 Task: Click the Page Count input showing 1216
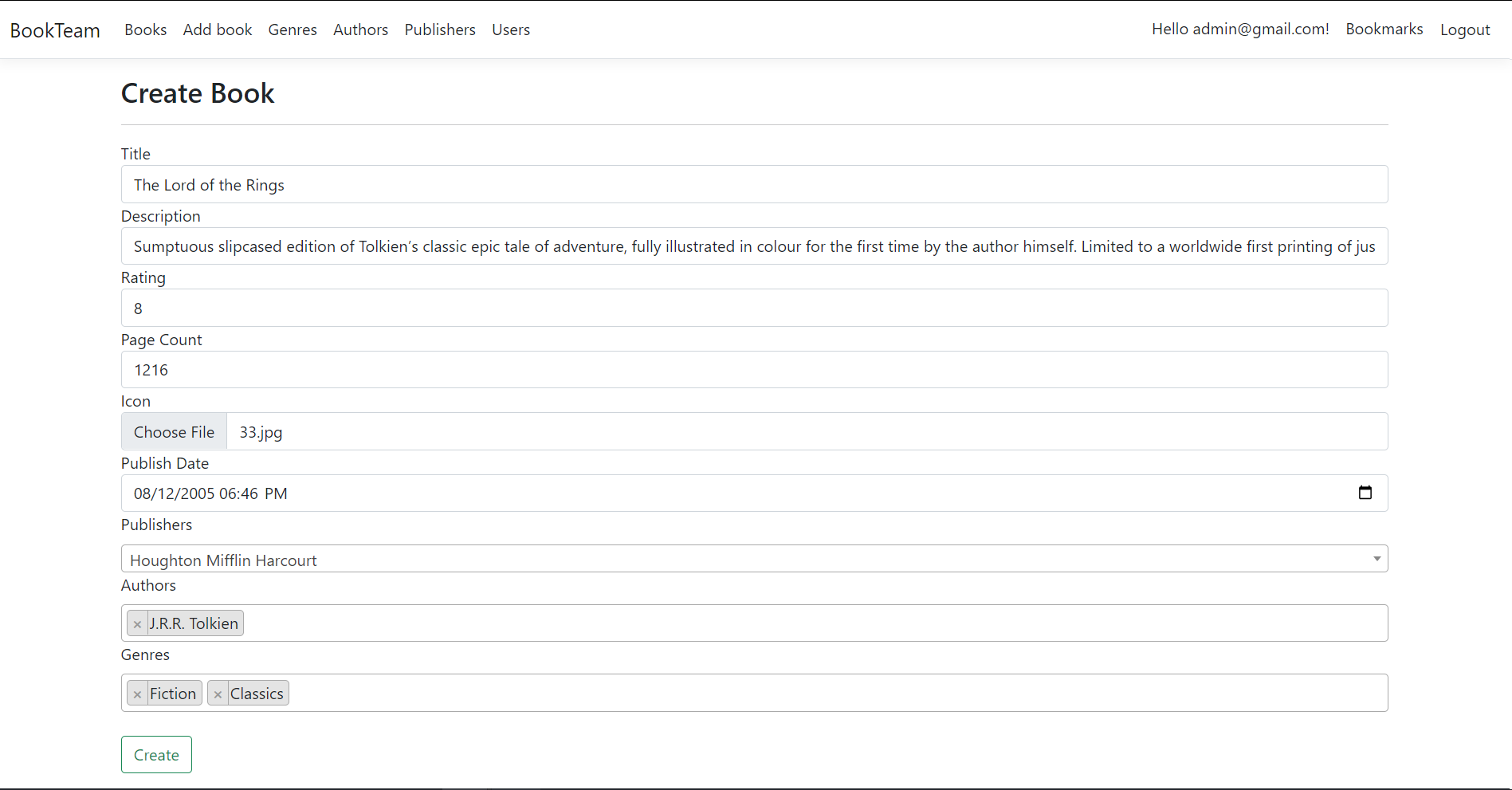tap(717, 369)
